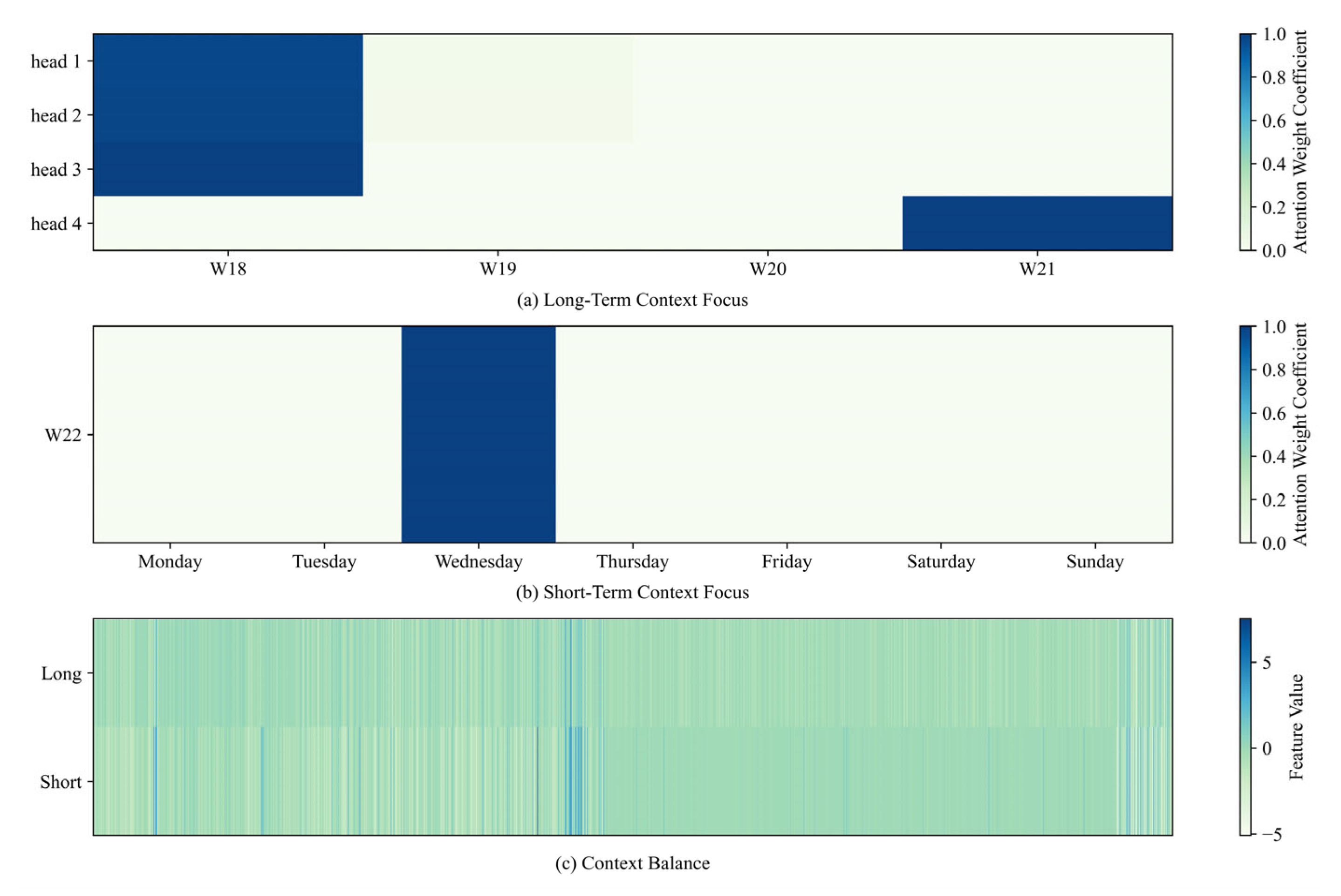1341x896 pixels.
Task: Click the caption (a) Long-Term Context Focus
Action: point(632,300)
